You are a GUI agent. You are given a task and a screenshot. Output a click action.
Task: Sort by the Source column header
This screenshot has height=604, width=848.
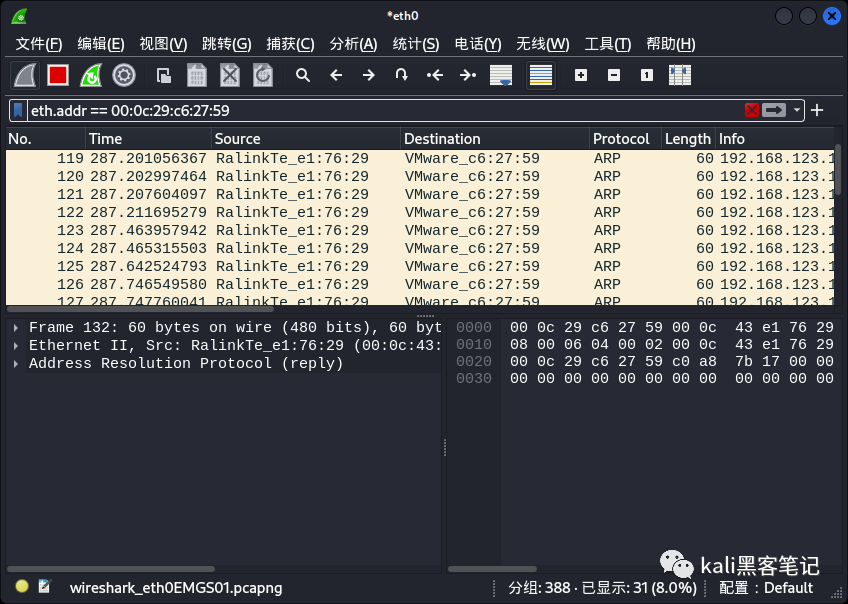point(306,139)
